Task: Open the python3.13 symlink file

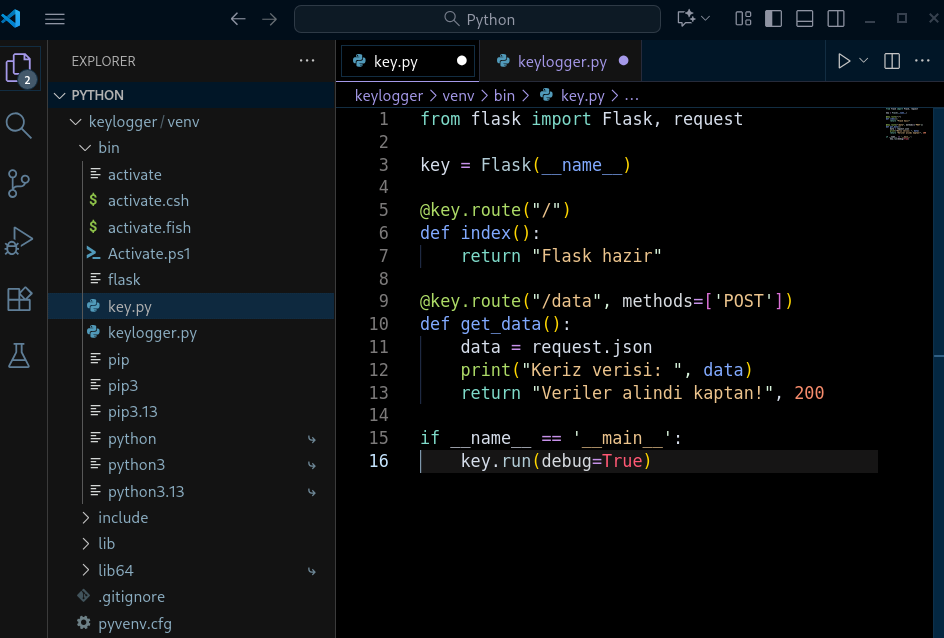Action: [191, 492]
